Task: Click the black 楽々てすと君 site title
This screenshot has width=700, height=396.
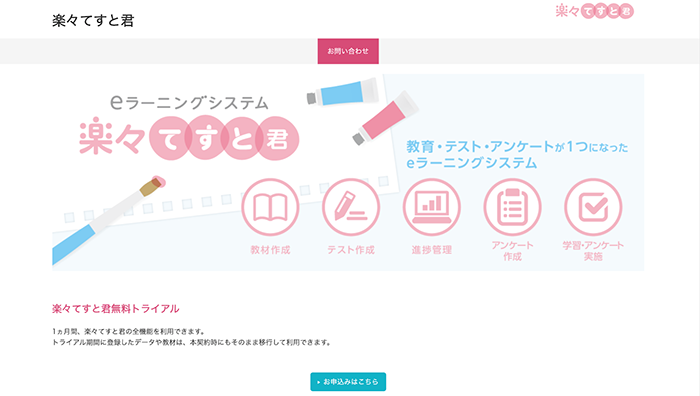Action: coord(93,21)
